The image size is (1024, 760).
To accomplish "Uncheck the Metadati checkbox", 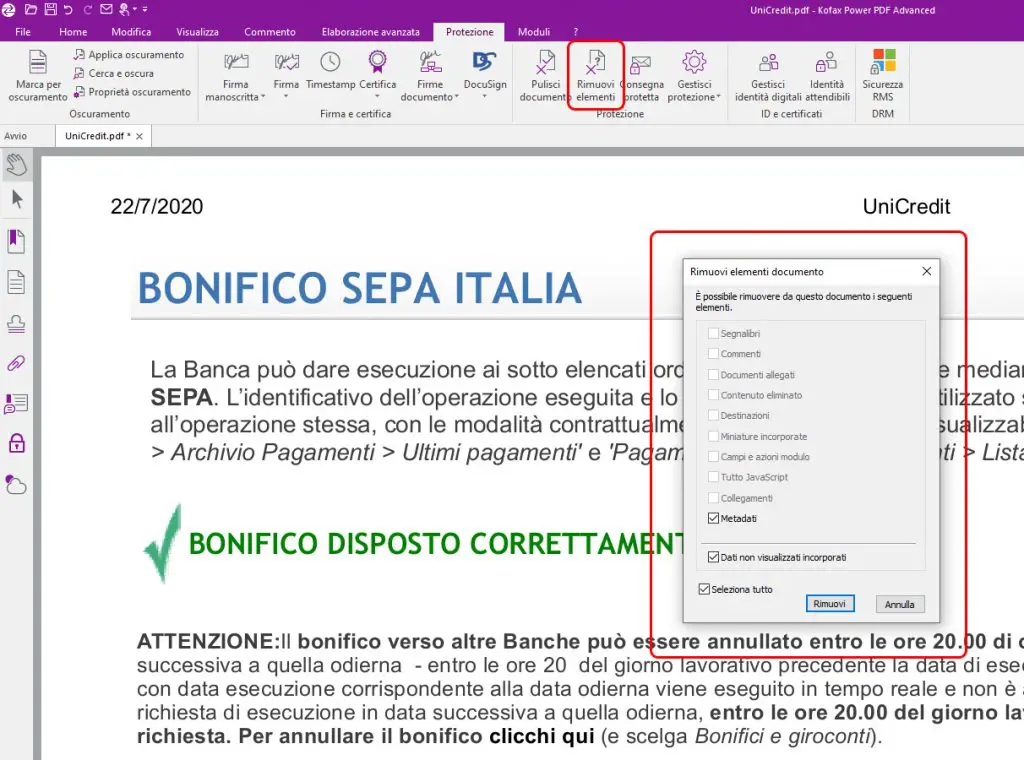I will (x=713, y=519).
